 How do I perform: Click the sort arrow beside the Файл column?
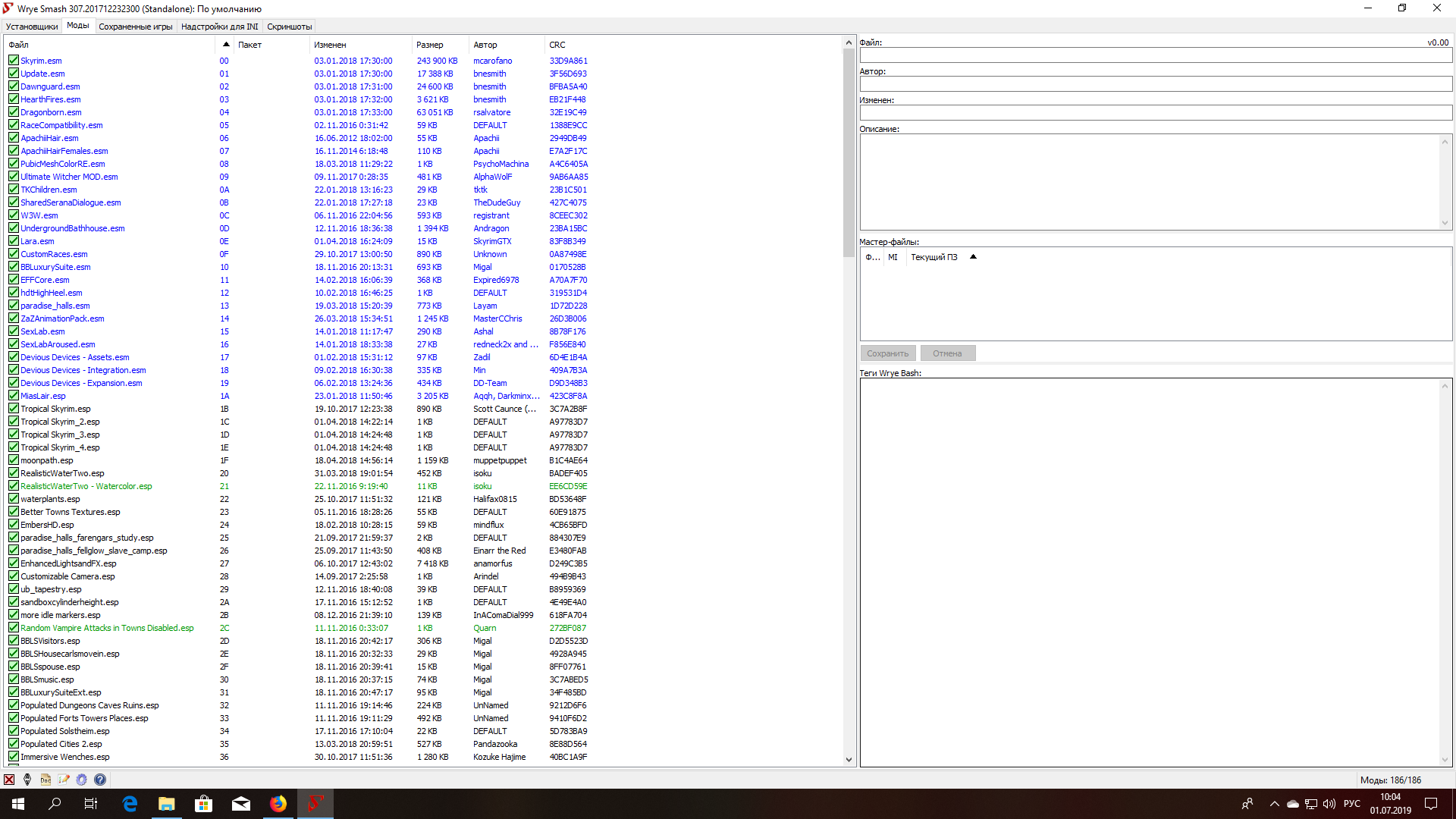coord(226,44)
